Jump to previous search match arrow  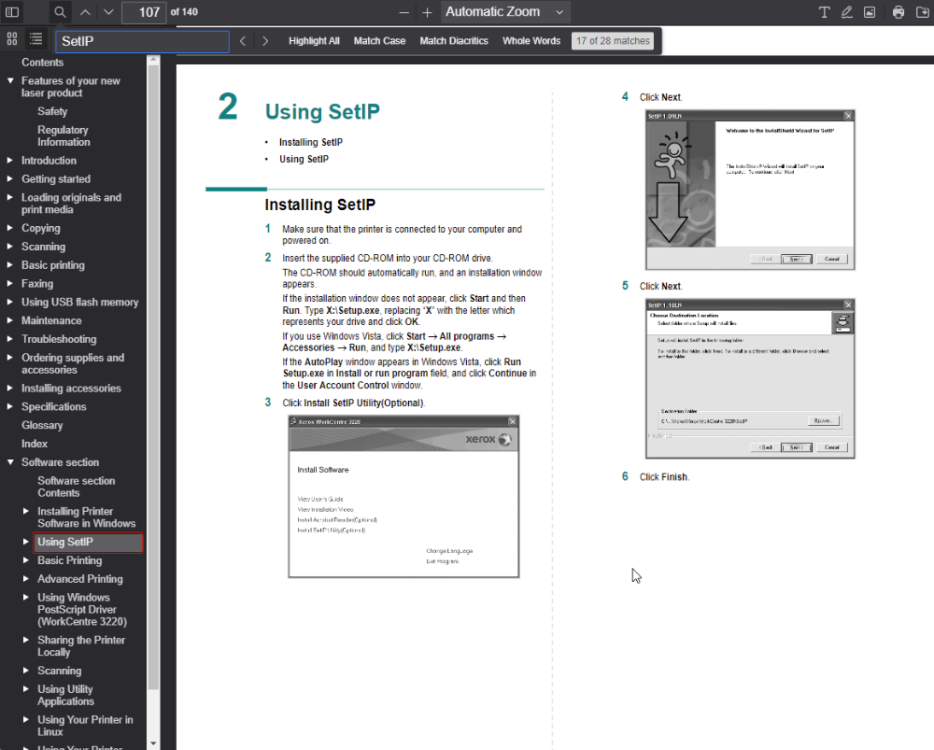tap(242, 41)
